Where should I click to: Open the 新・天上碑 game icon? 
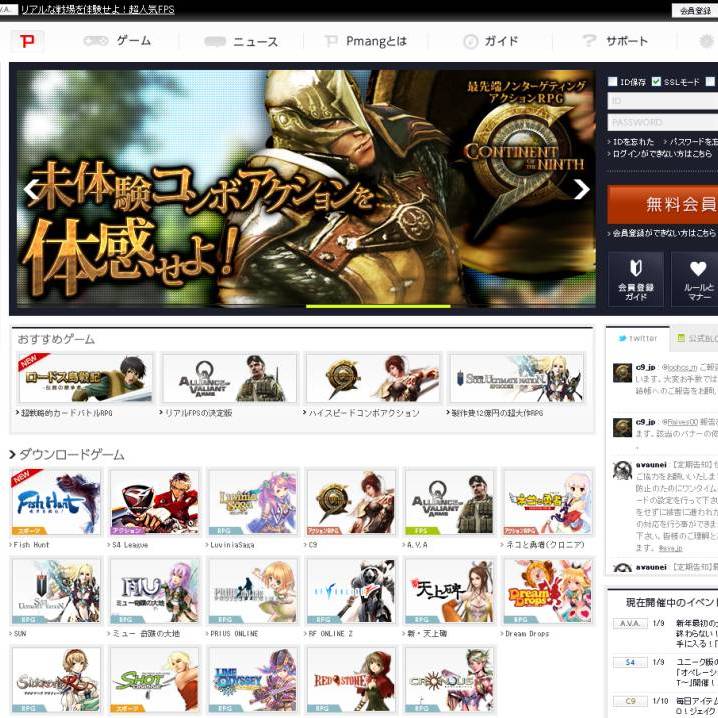tap(450, 591)
